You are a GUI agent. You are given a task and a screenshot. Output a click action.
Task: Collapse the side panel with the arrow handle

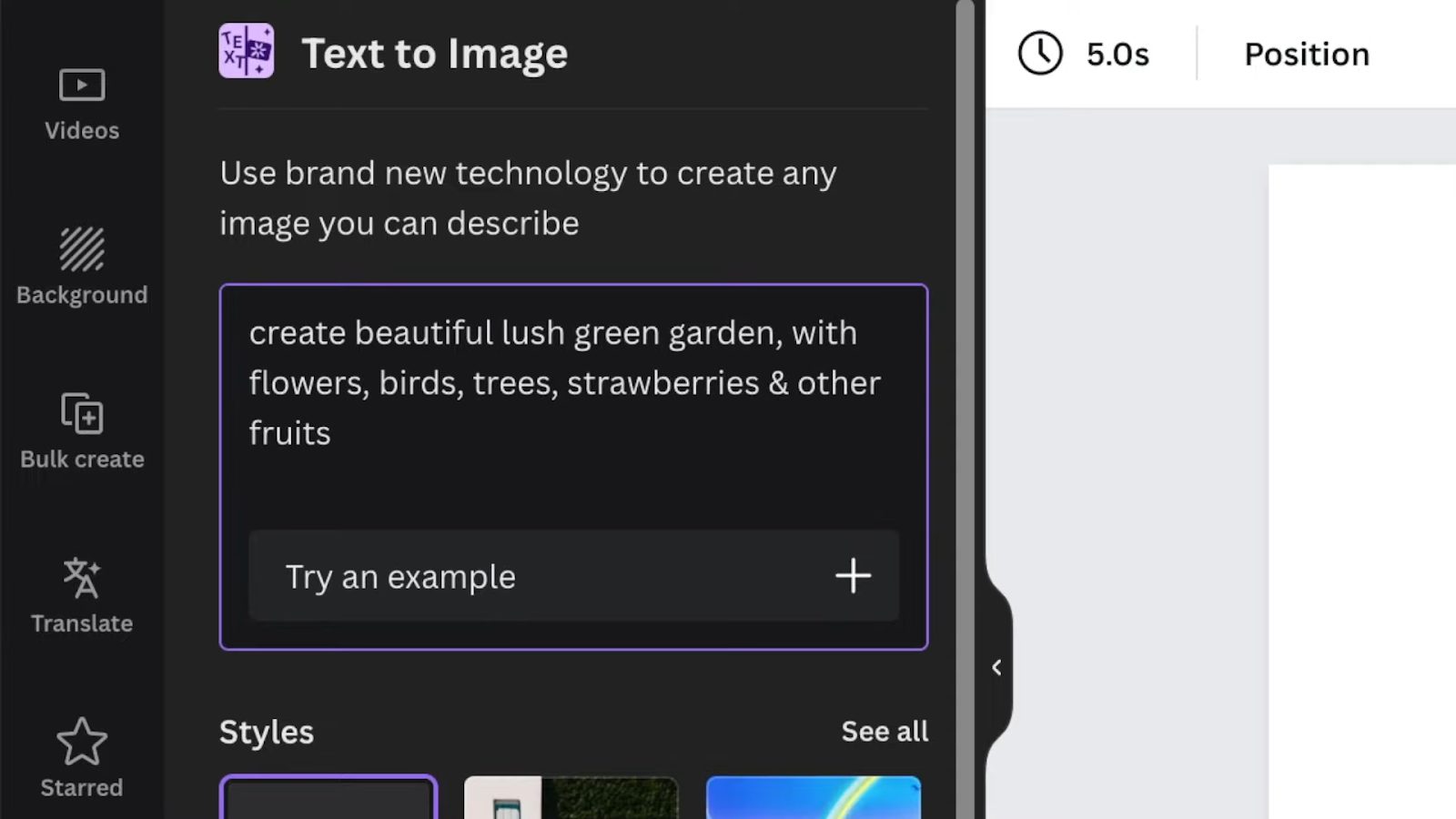(997, 667)
